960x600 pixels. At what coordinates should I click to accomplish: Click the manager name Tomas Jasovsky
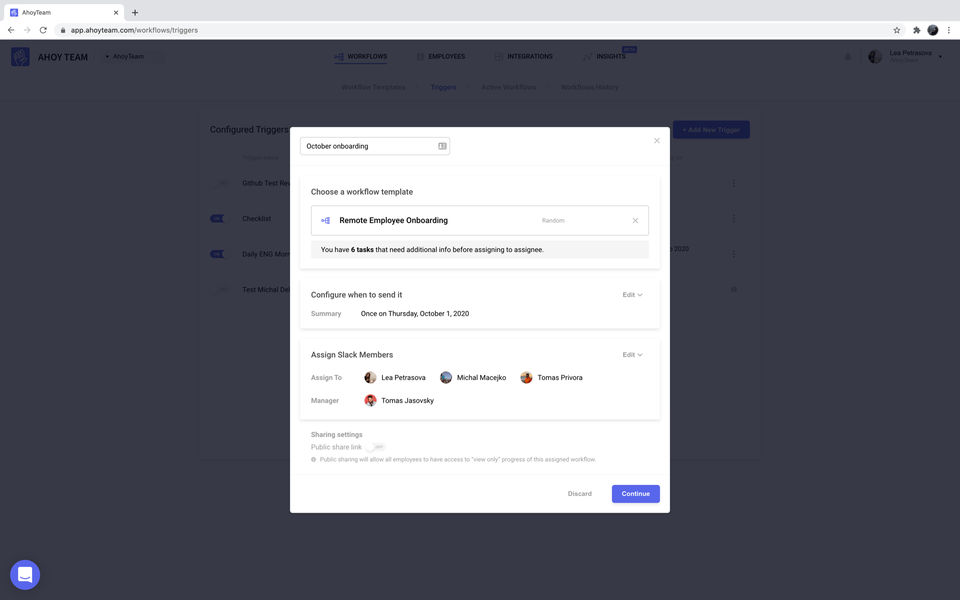tap(407, 400)
